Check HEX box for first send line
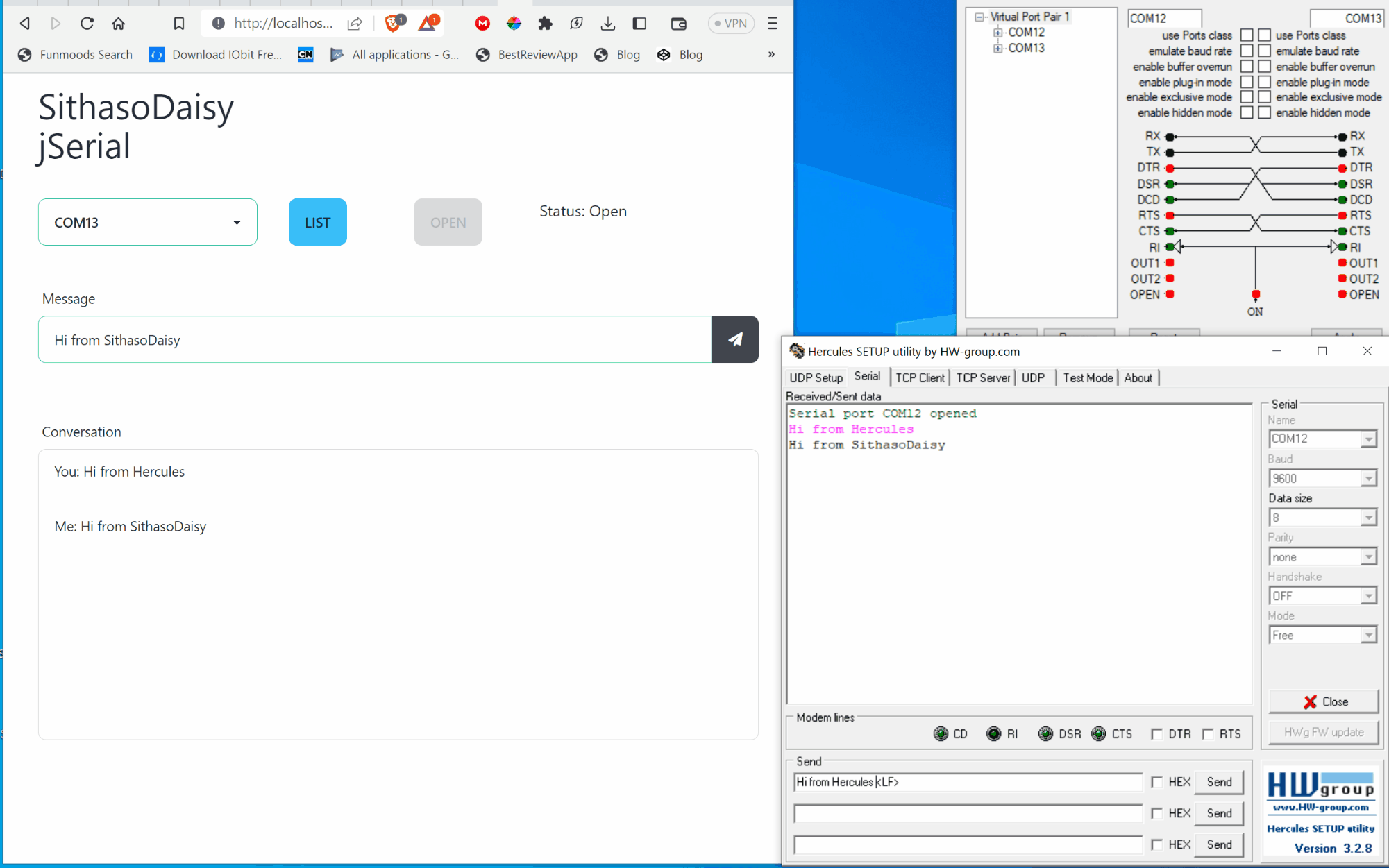 pos(1156,782)
